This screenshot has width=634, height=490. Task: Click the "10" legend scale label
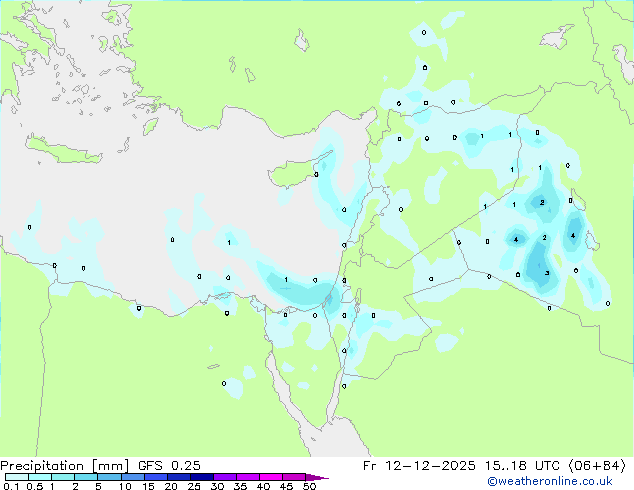pos(125,486)
